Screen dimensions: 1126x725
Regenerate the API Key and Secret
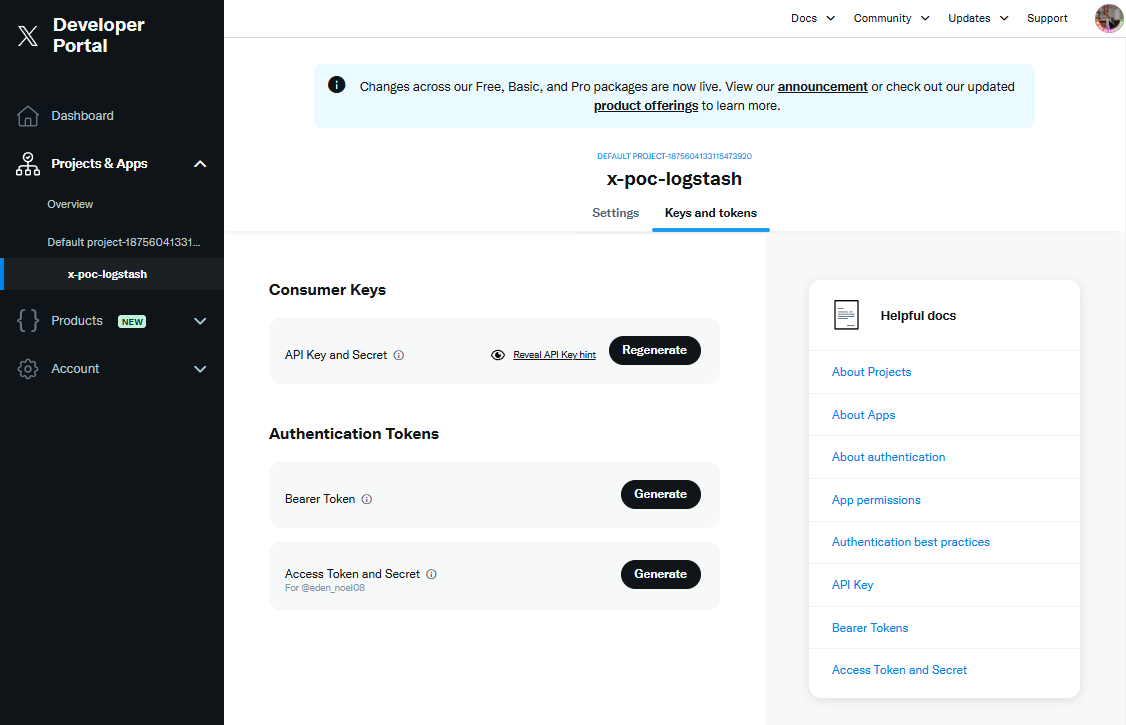point(655,350)
